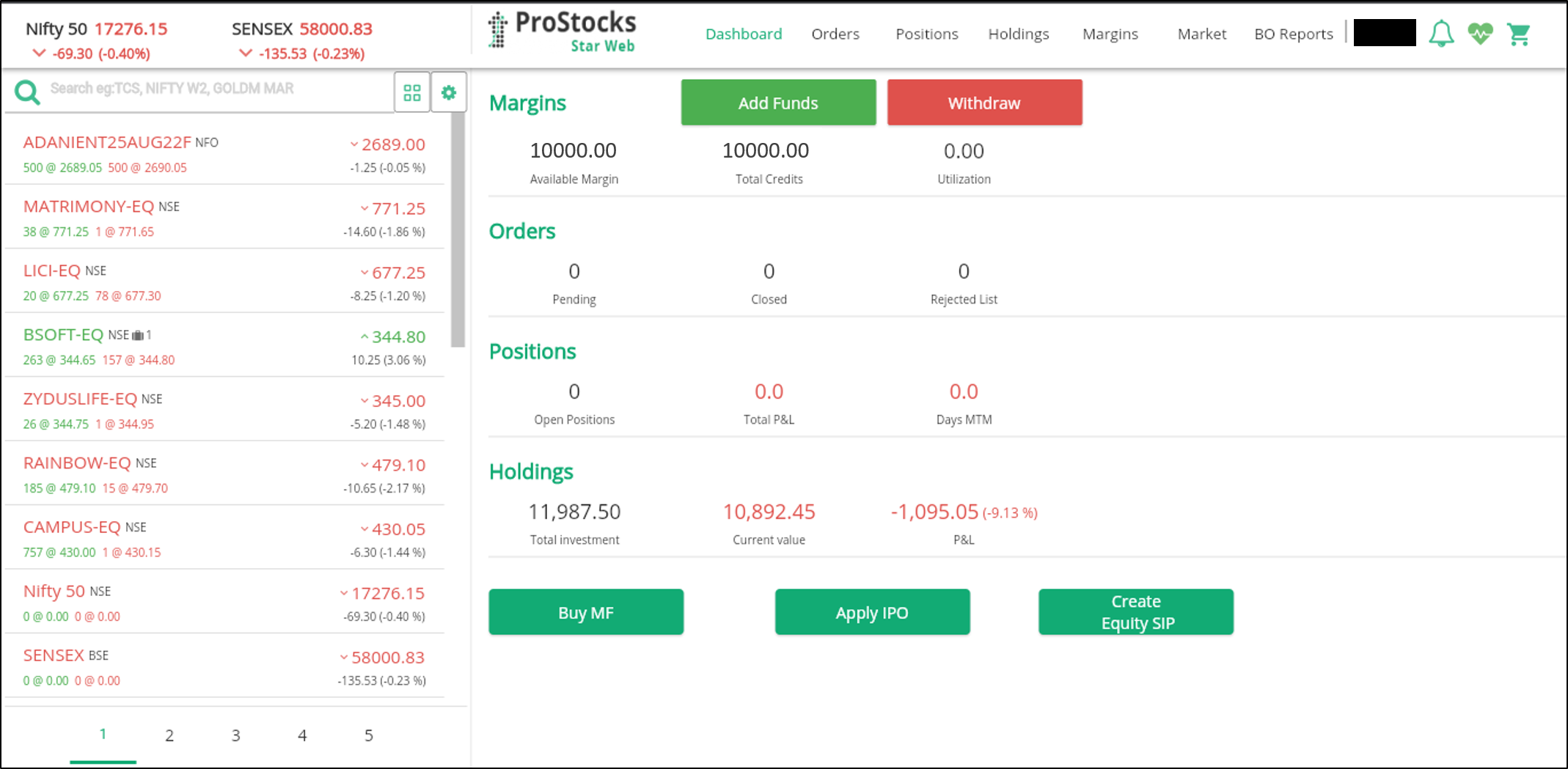Open BO Reports menu
This screenshot has height=769, width=1568.
(1294, 34)
